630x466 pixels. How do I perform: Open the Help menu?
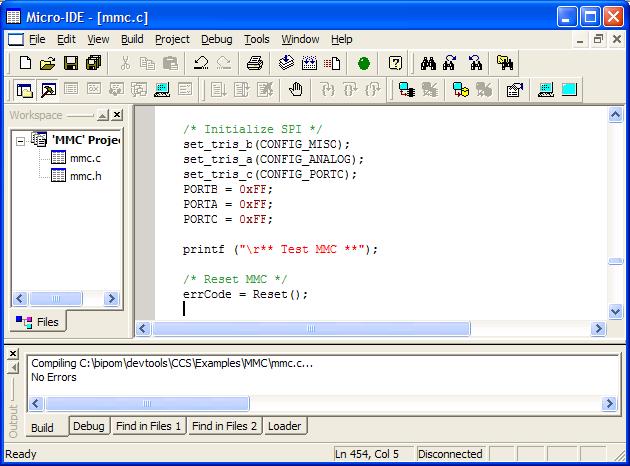pos(342,39)
